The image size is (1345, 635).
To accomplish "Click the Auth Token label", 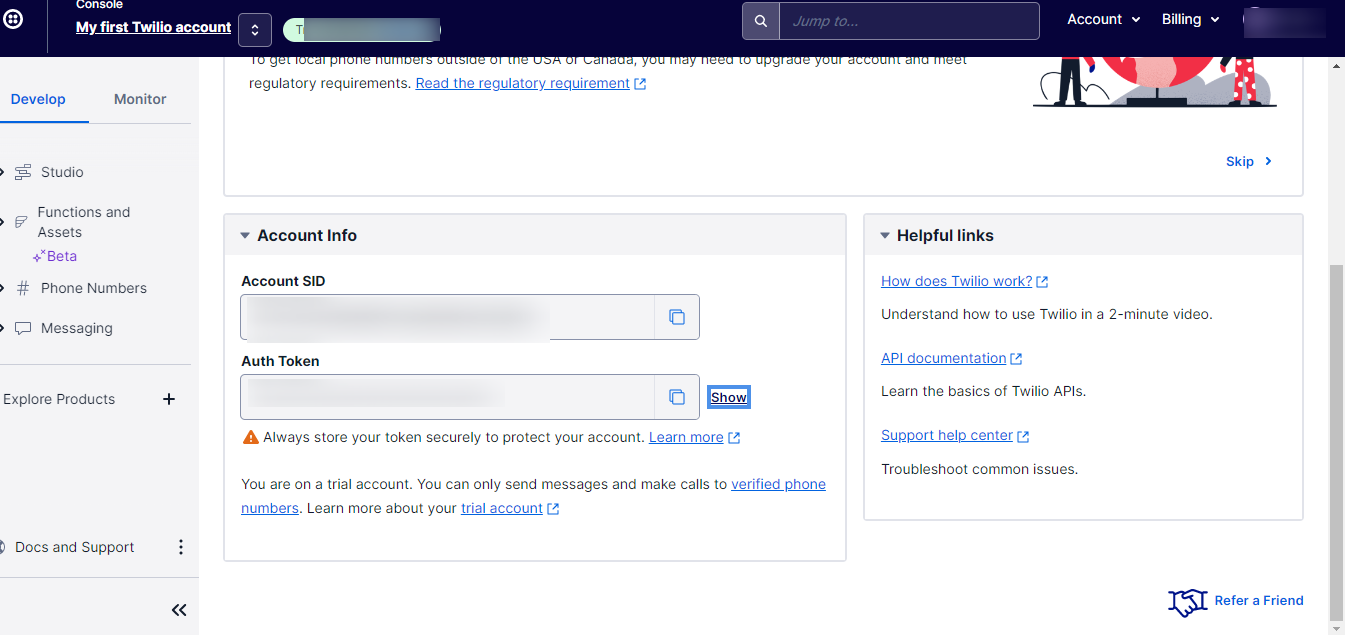I will 280,361.
